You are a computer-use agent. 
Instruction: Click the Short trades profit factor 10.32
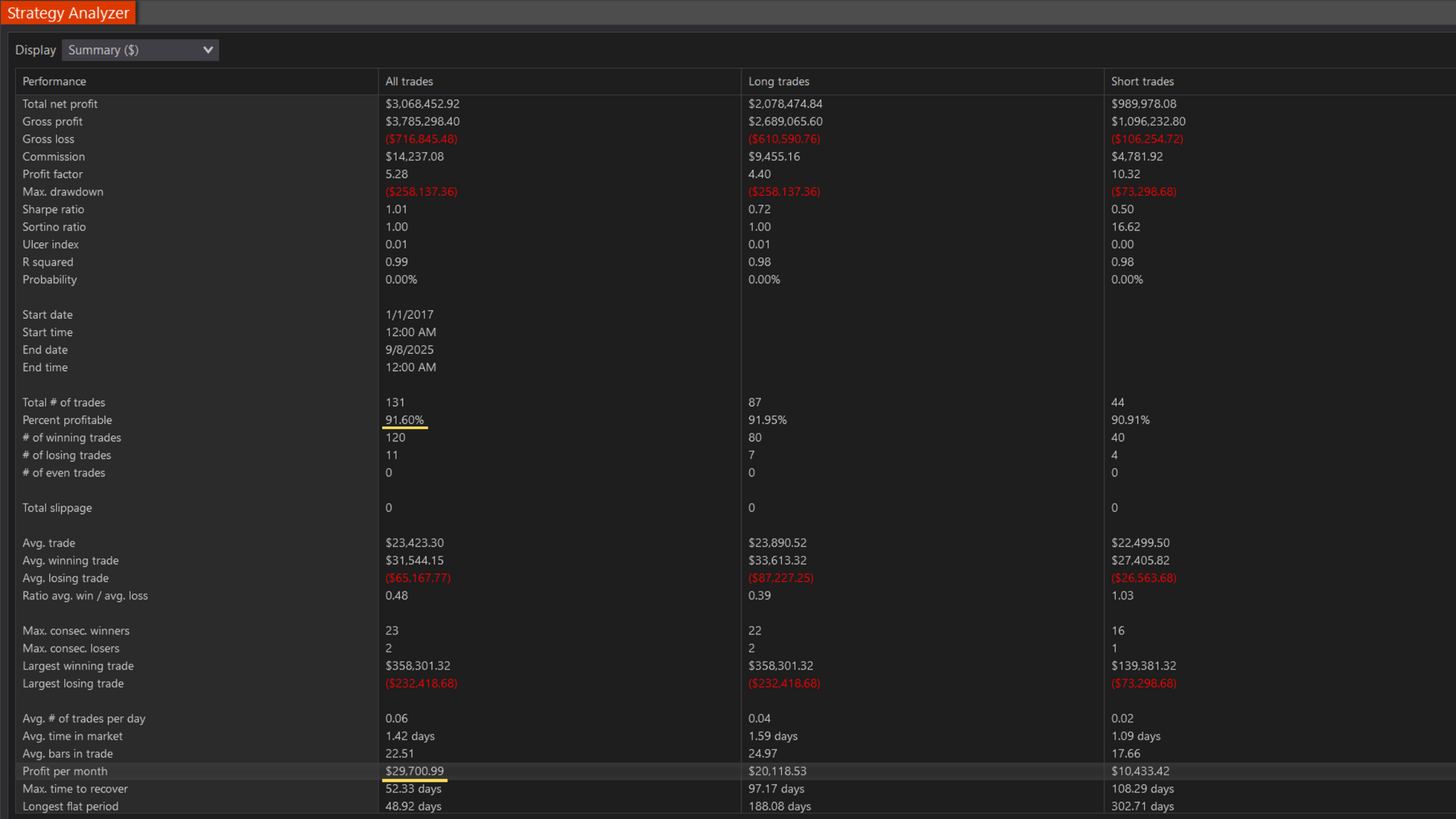(x=1125, y=174)
